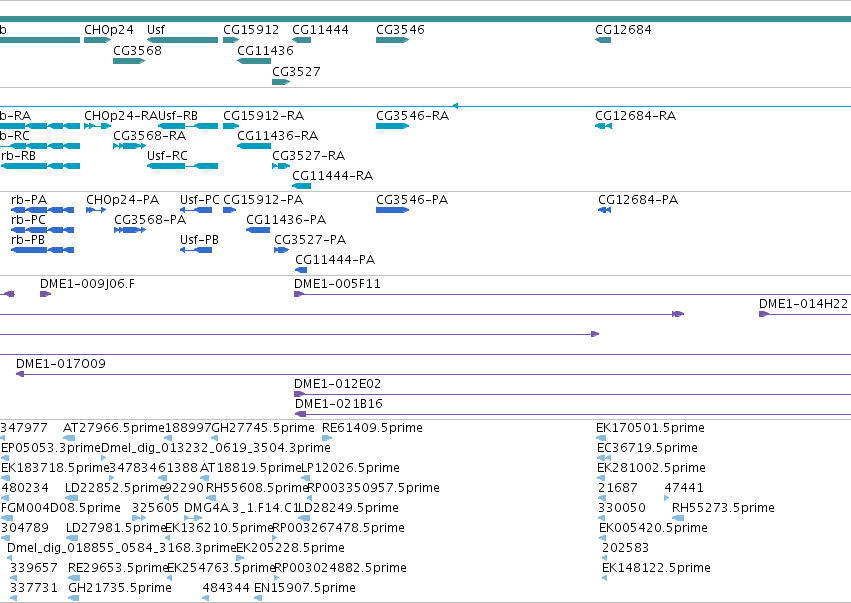851x603 pixels.
Task: Select the EK005420.5prime EST
Action: (x=603, y=538)
